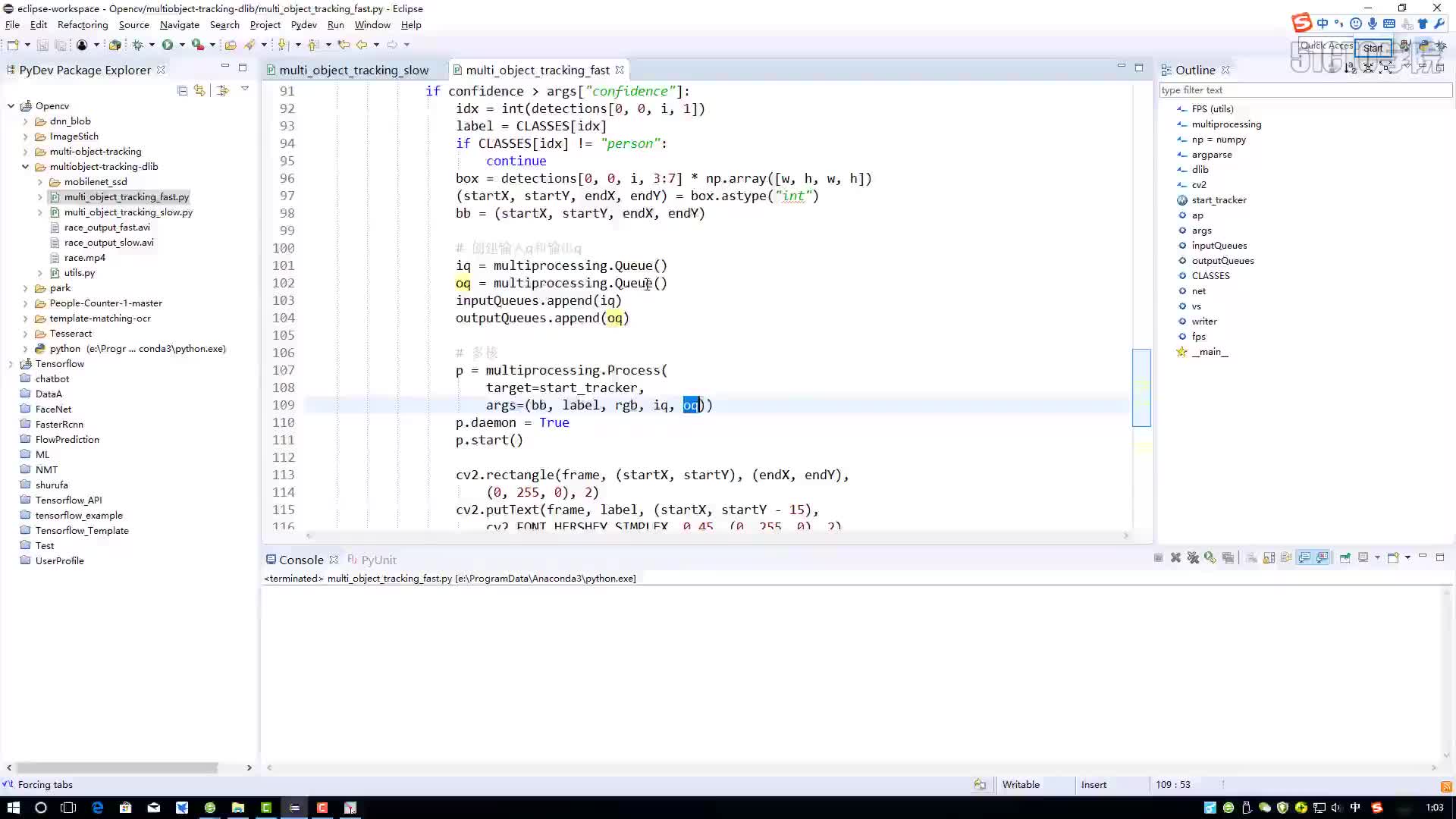Click the Previous Annotation yellow up arrow

[313, 45]
